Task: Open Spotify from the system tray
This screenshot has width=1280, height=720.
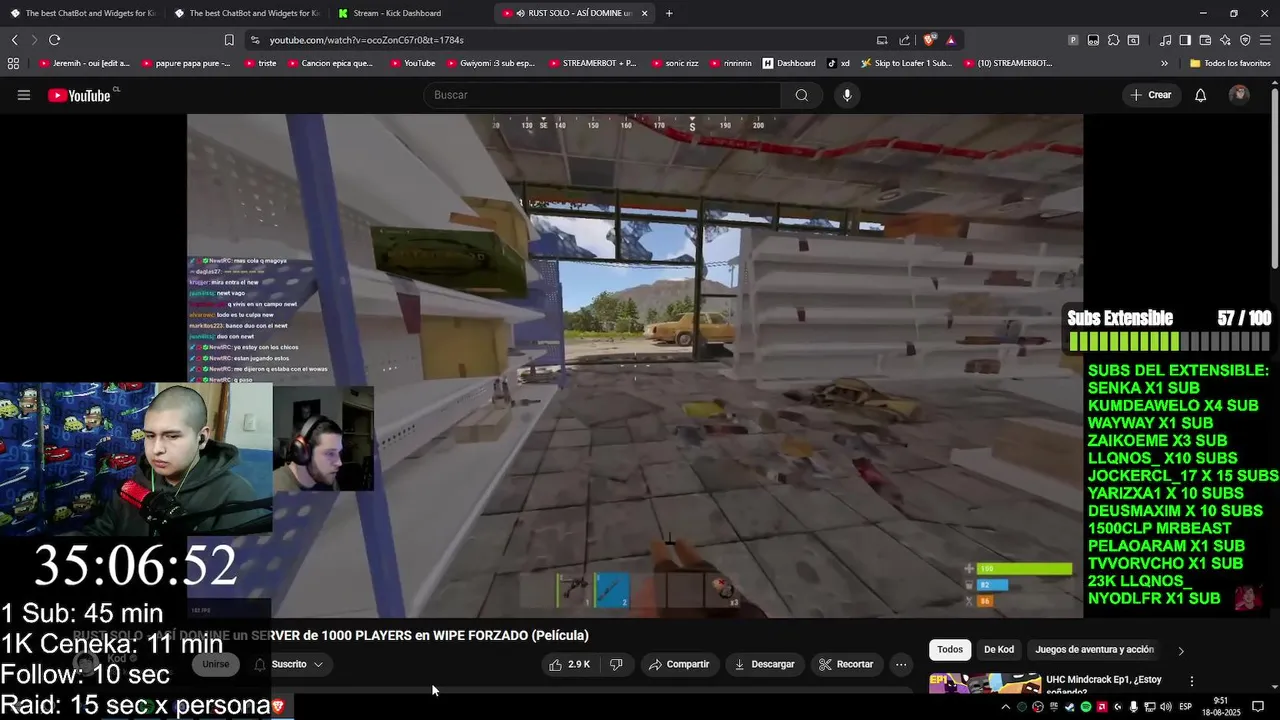Action: click(x=1086, y=707)
